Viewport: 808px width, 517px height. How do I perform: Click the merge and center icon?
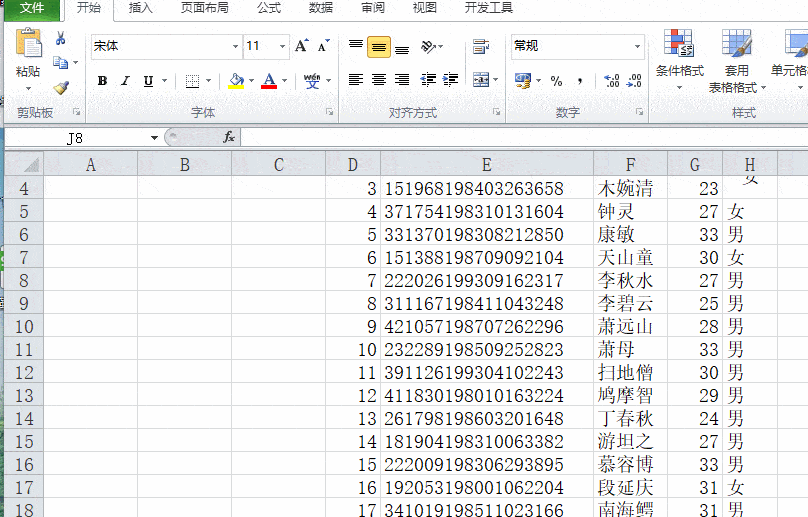[481, 79]
